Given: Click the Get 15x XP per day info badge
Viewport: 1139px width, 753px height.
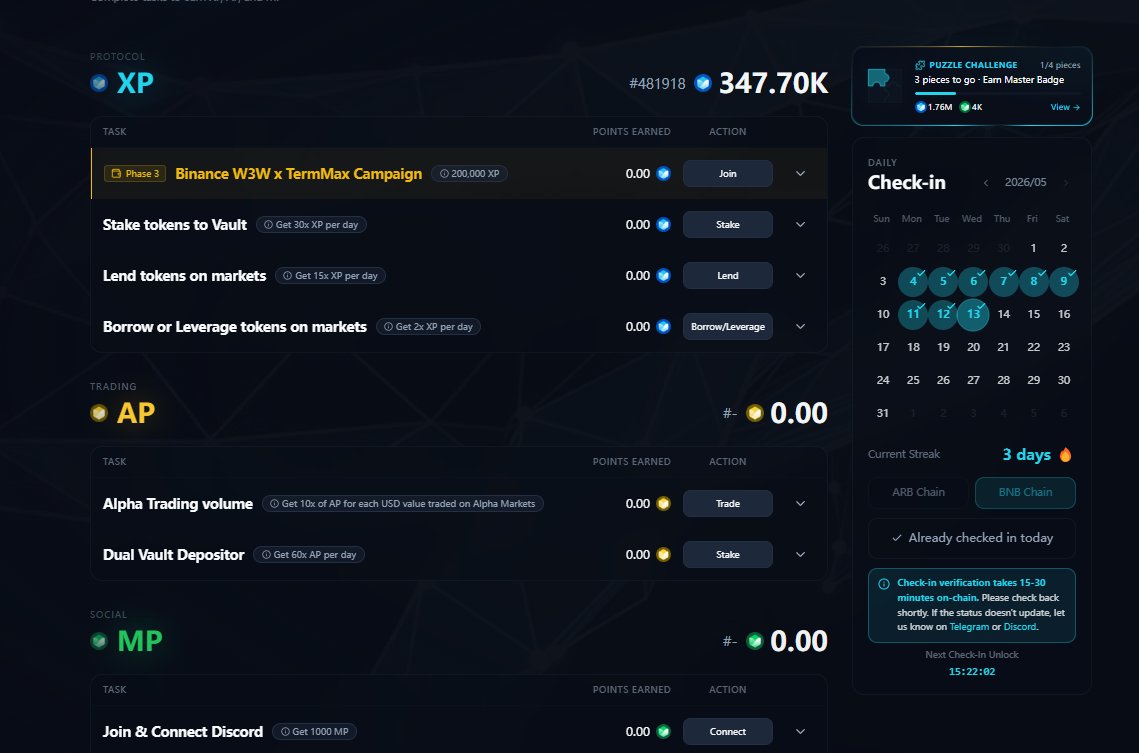Looking at the screenshot, I should coord(331,275).
